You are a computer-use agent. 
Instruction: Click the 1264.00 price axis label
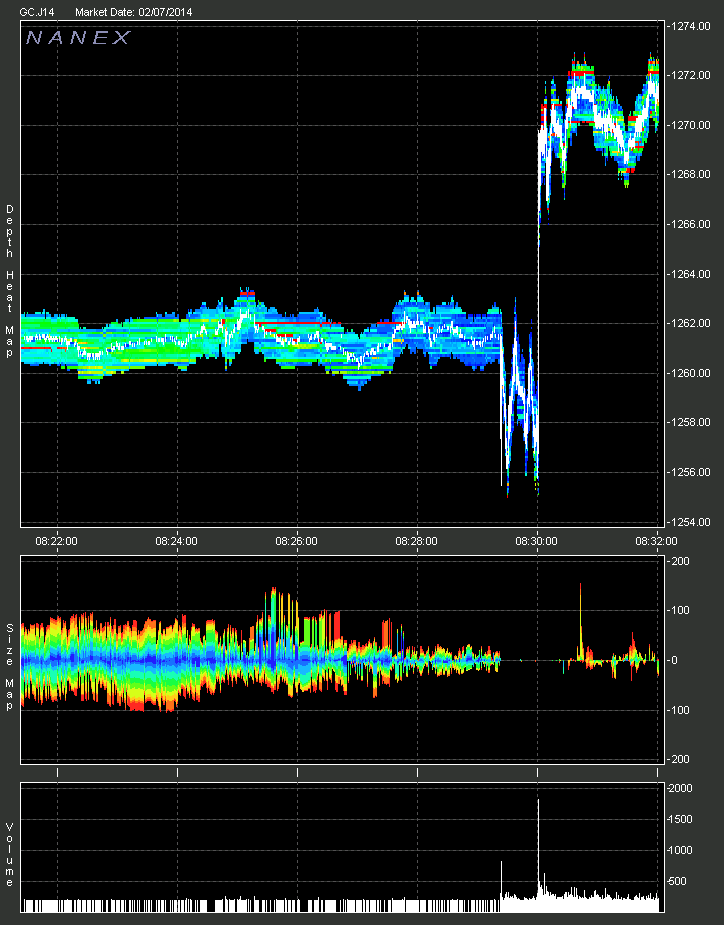coord(690,274)
